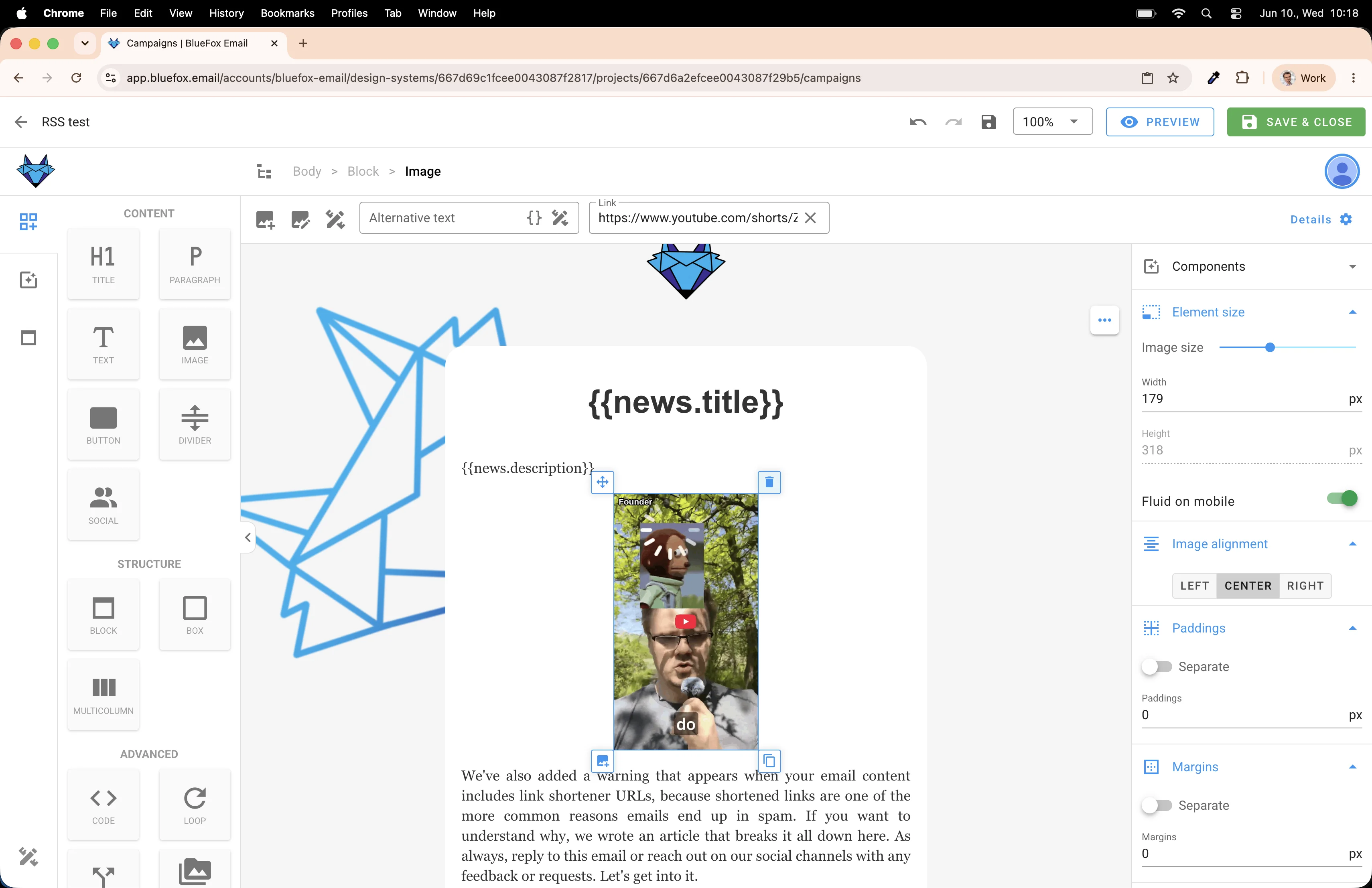Add the Paragraph content element
The width and height of the screenshot is (1372, 888).
pos(195,264)
